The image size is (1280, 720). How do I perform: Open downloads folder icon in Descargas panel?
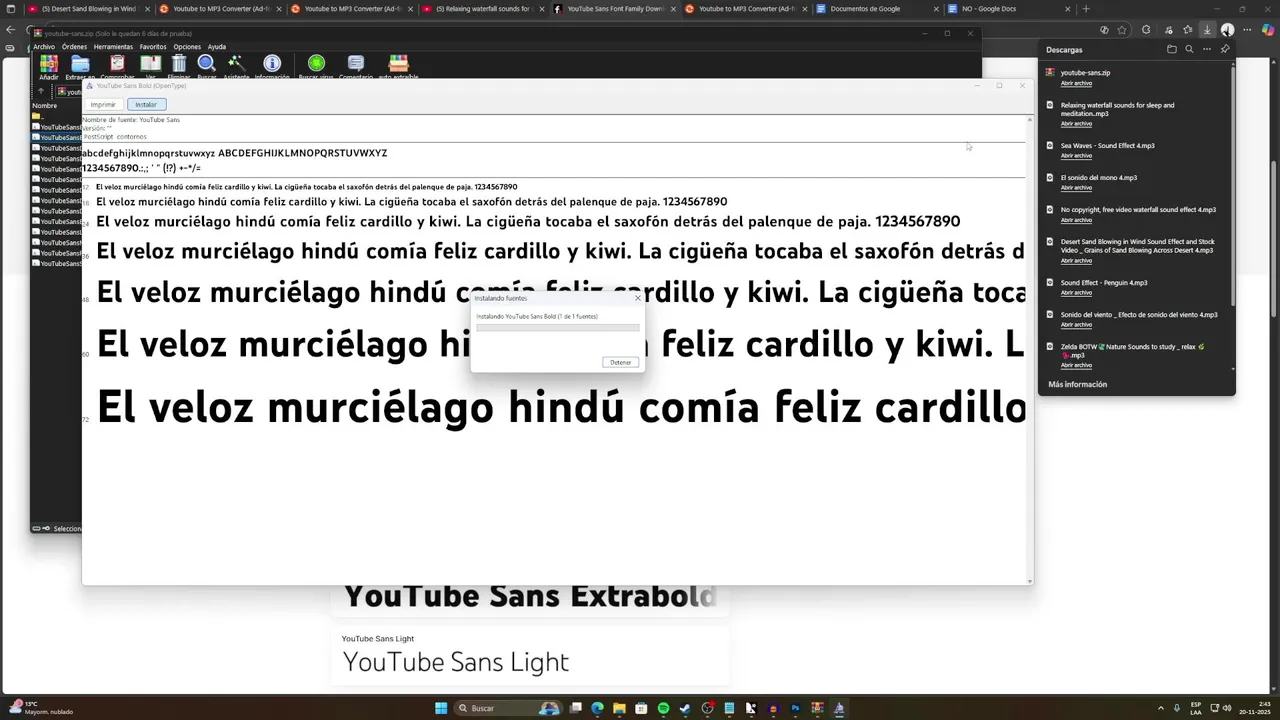1171,49
